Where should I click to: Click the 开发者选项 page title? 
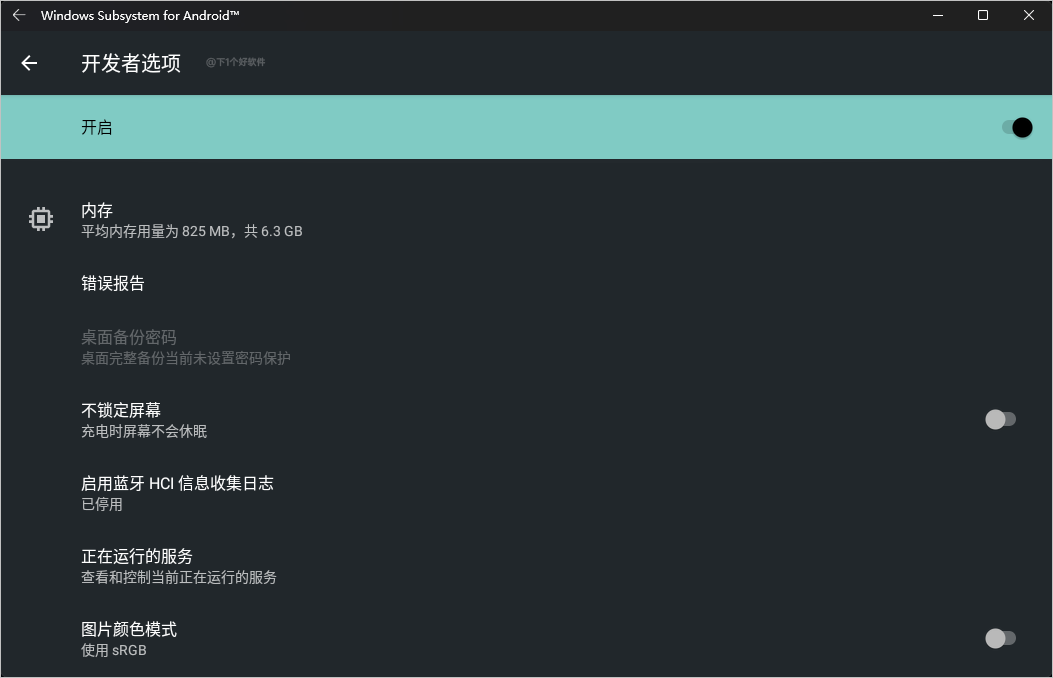tap(131, 63)
